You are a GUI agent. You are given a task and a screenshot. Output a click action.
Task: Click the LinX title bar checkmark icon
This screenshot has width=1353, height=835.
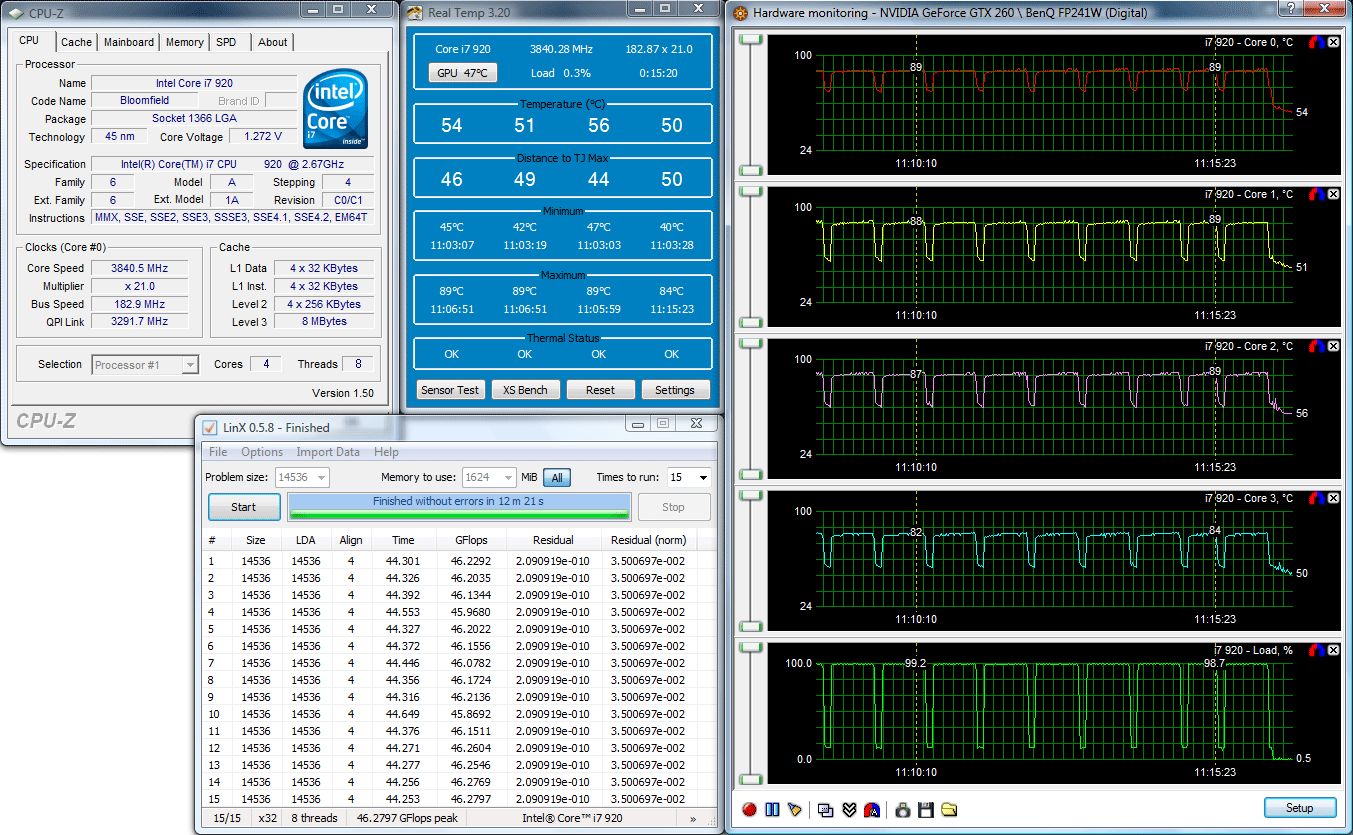209,428
